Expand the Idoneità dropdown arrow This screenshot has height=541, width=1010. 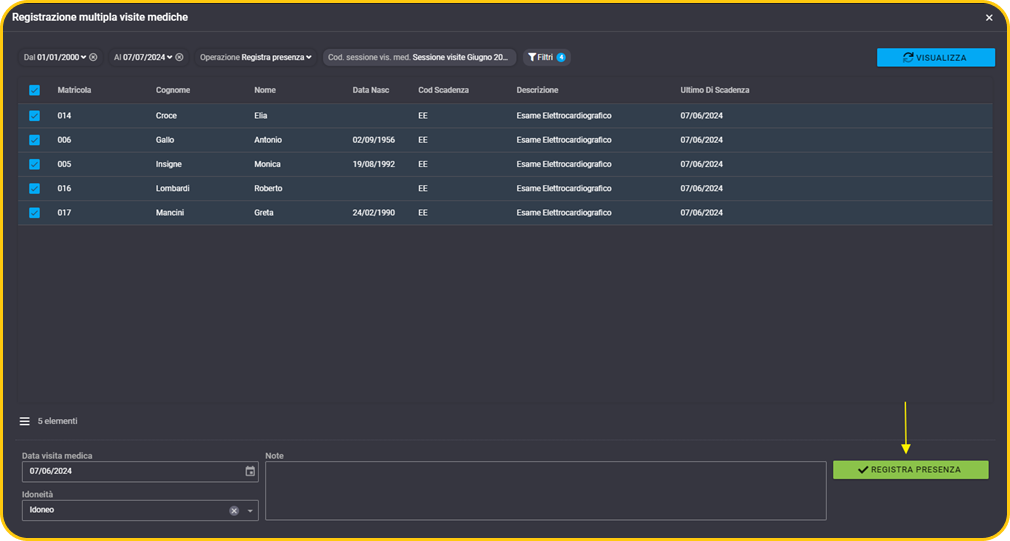[250, 511]
